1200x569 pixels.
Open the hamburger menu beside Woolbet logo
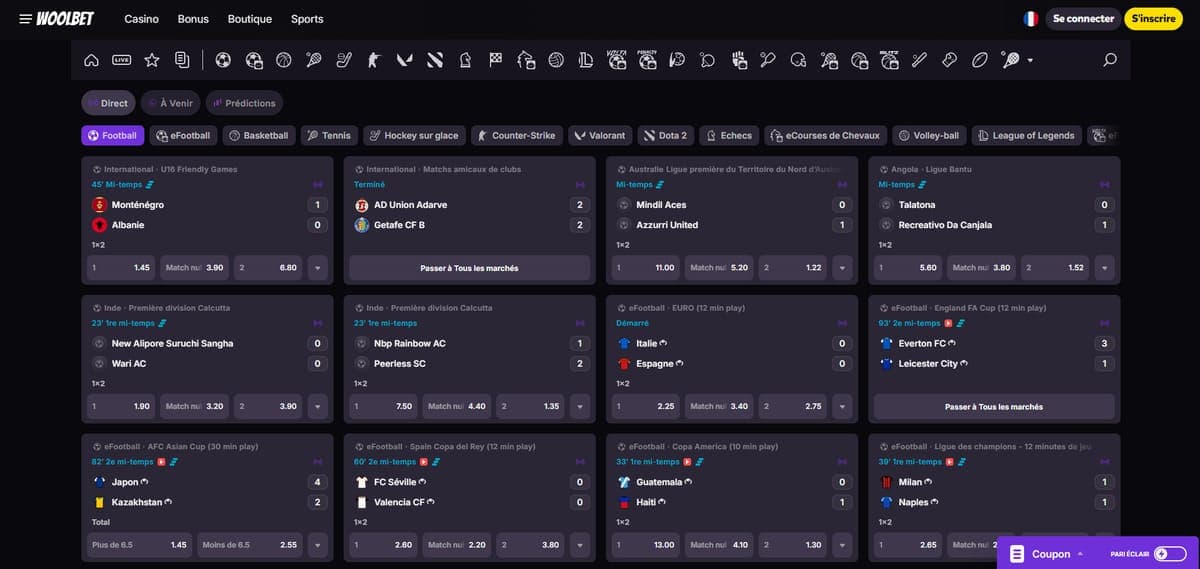coord(25,19)
